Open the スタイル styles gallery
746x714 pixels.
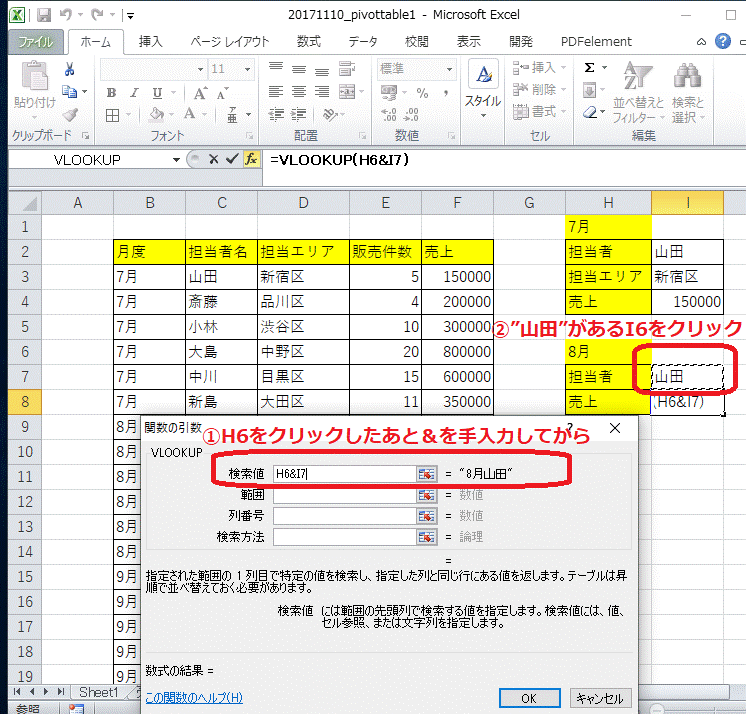(483, 87)
